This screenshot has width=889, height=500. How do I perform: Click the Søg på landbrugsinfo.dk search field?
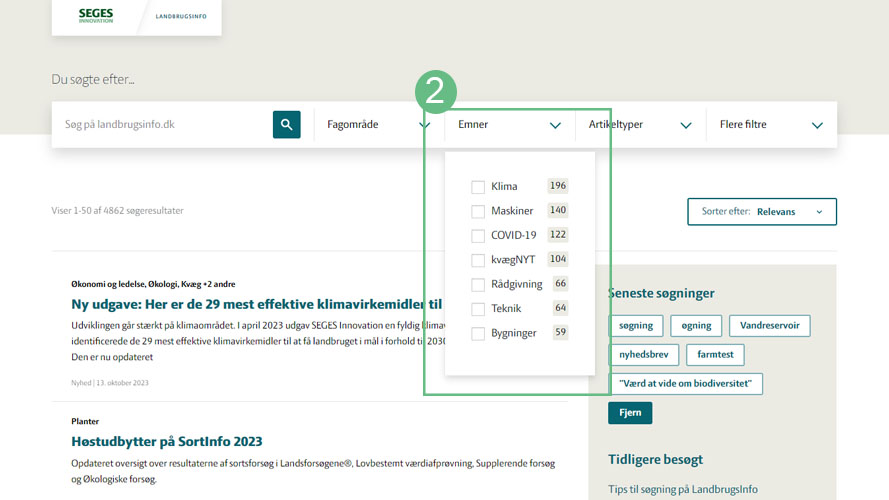point(160,125)
